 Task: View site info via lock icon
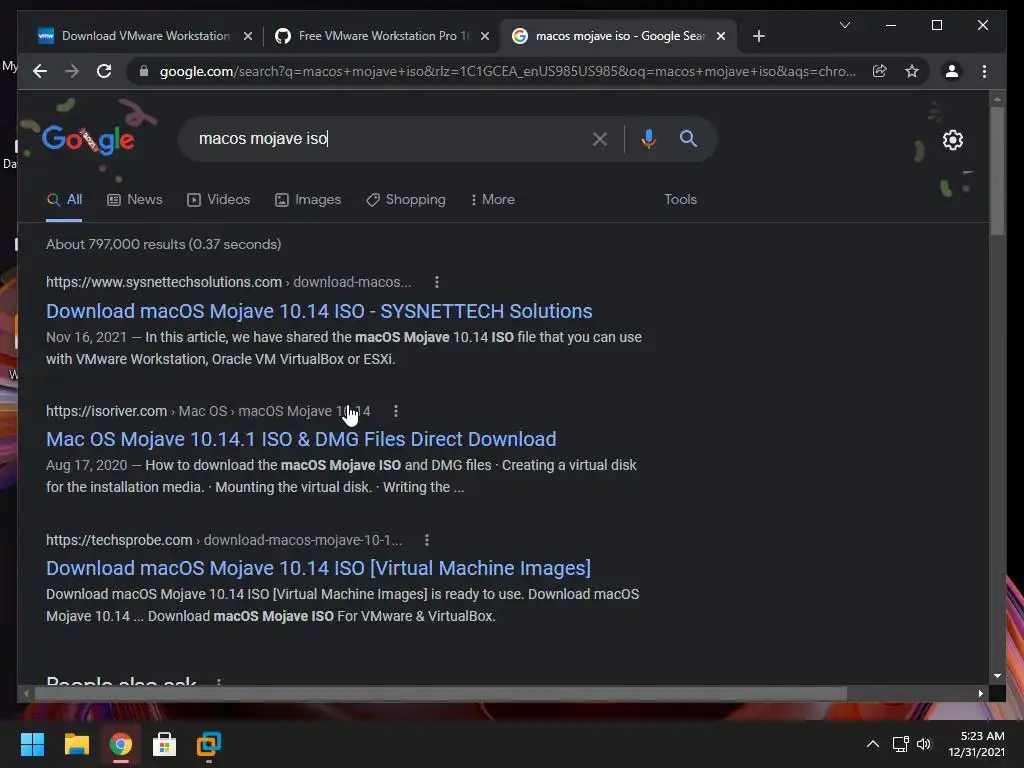coord(144,71)
